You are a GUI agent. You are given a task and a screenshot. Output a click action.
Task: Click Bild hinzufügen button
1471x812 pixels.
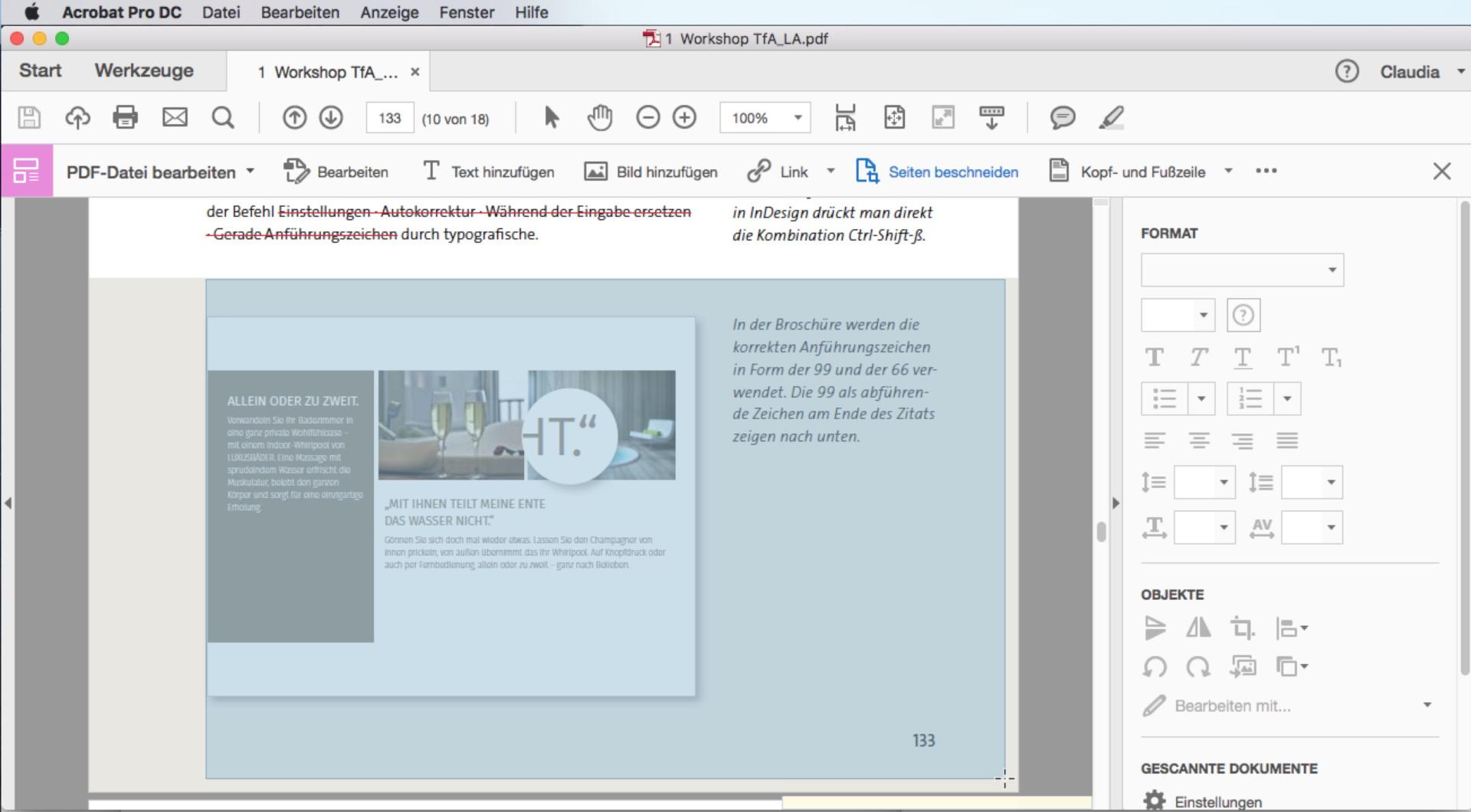click(651, 172)
